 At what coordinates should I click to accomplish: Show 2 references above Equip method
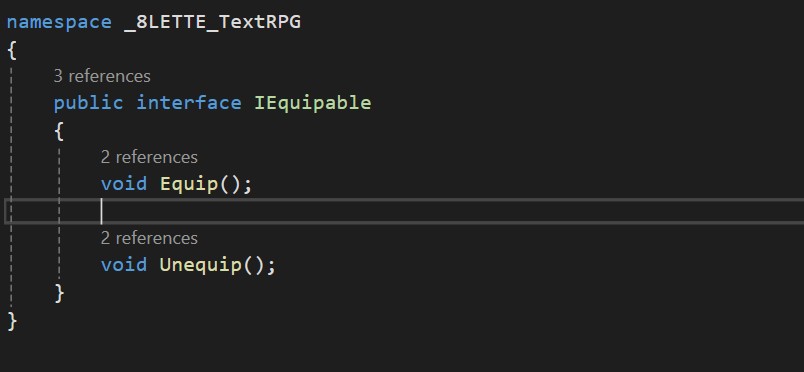[149, 157]
